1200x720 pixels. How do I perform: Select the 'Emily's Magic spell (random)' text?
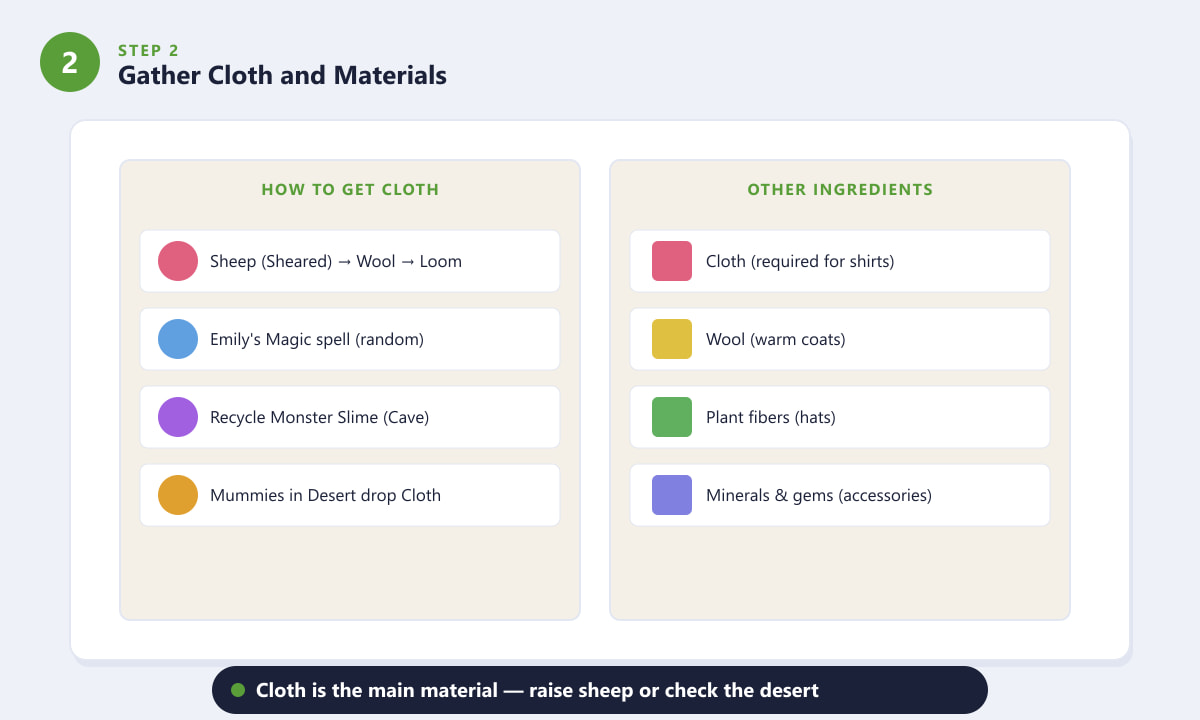point(317,339)
